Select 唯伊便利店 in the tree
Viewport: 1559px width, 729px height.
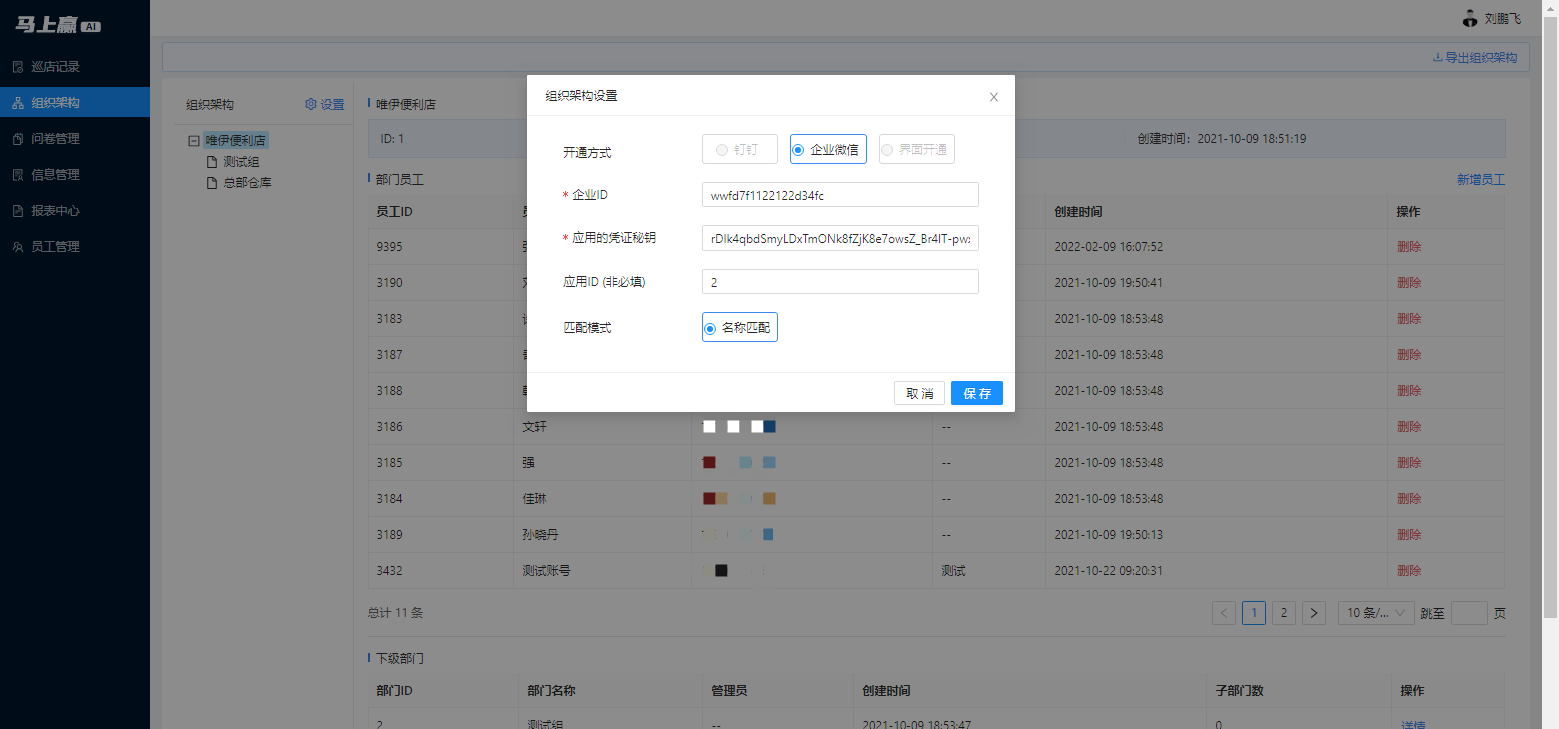pos(236,141)
